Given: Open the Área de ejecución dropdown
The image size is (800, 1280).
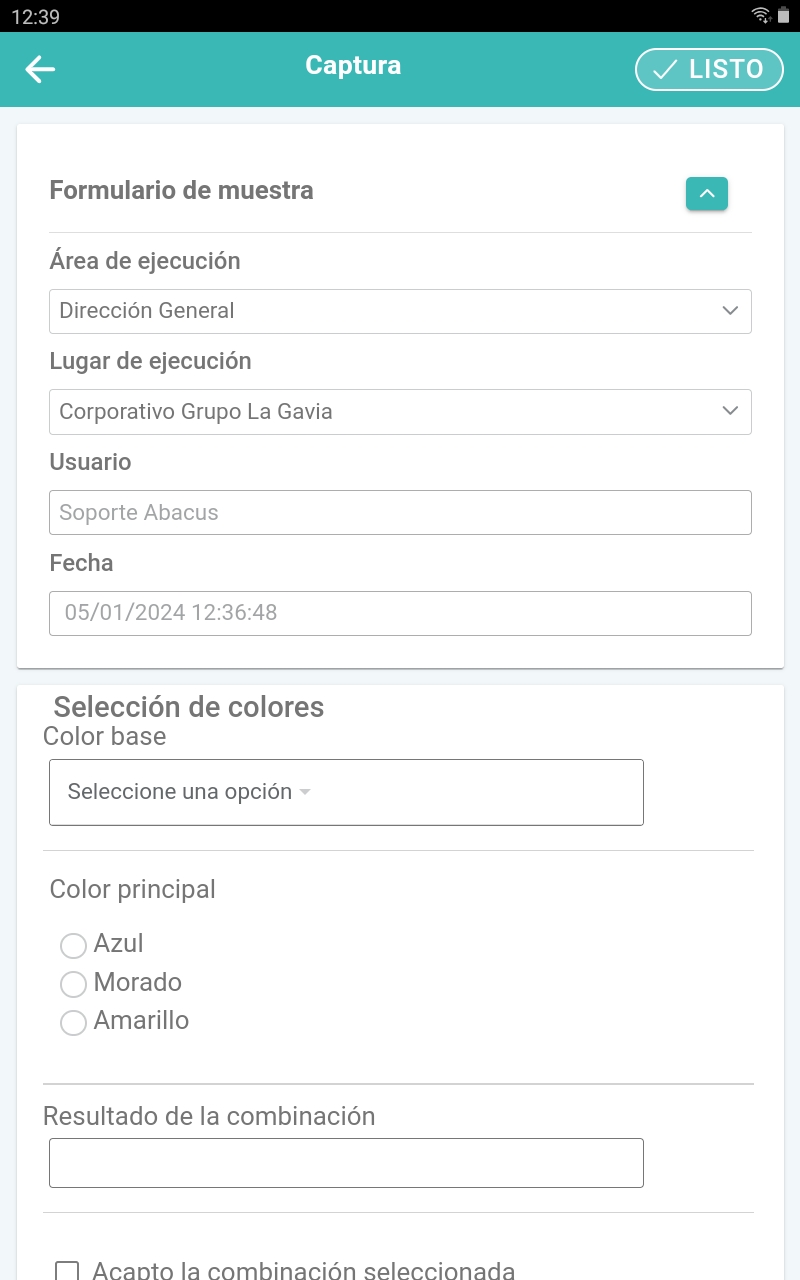Looking at the screenshot, I should pos(400,311).
